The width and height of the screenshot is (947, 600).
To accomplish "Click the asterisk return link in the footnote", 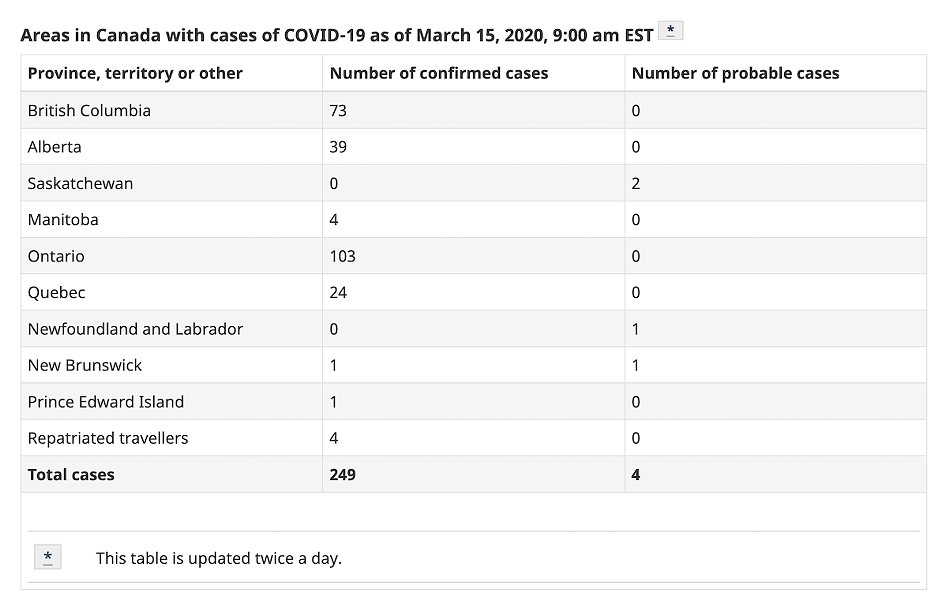I will click(x=48, y=556).
